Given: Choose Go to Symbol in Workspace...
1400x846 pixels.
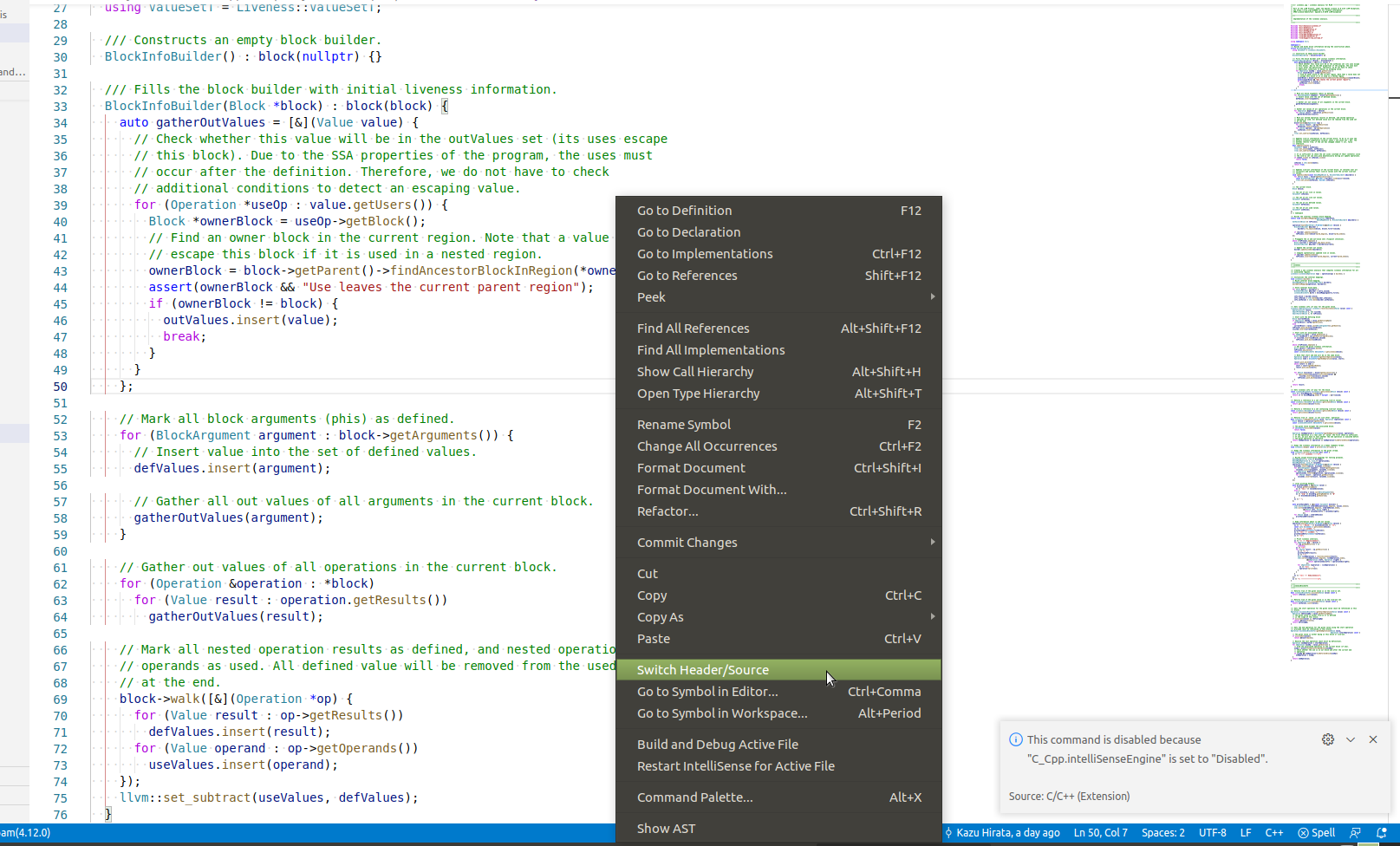Looking at the screenshot, I should point(778,713).
